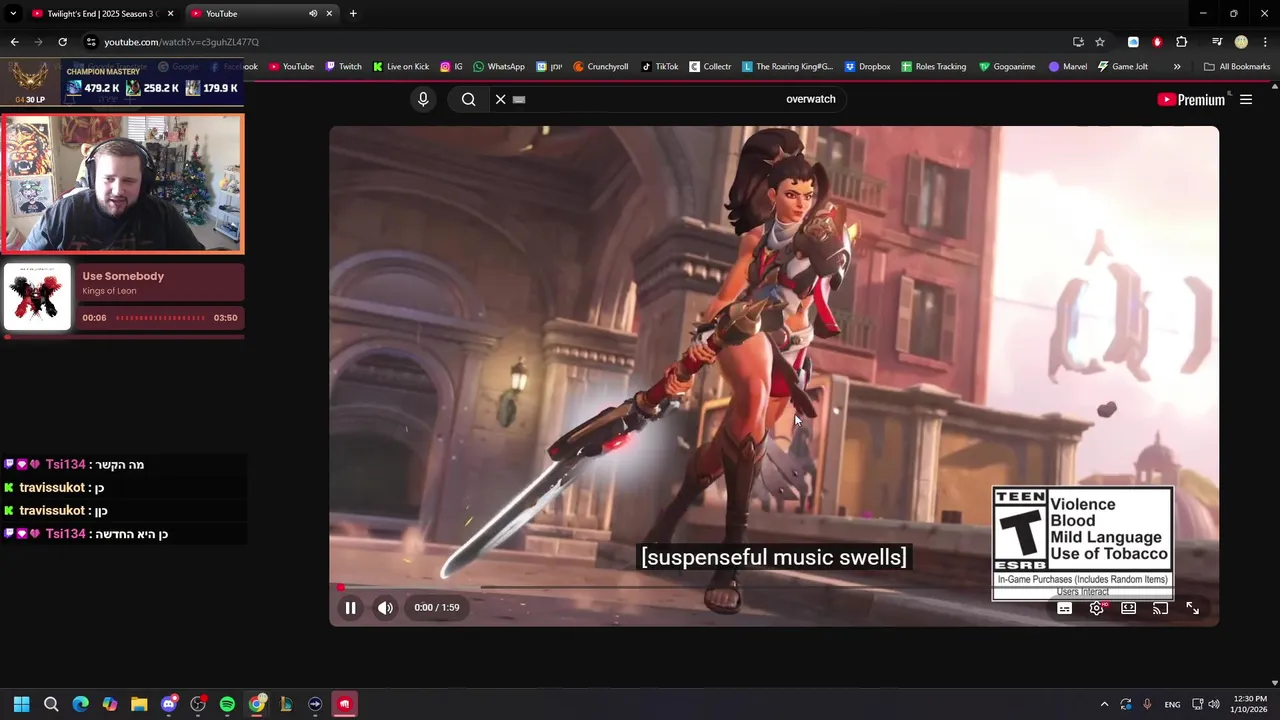Open the YouTube Premium logo link

click(1191, 100)
